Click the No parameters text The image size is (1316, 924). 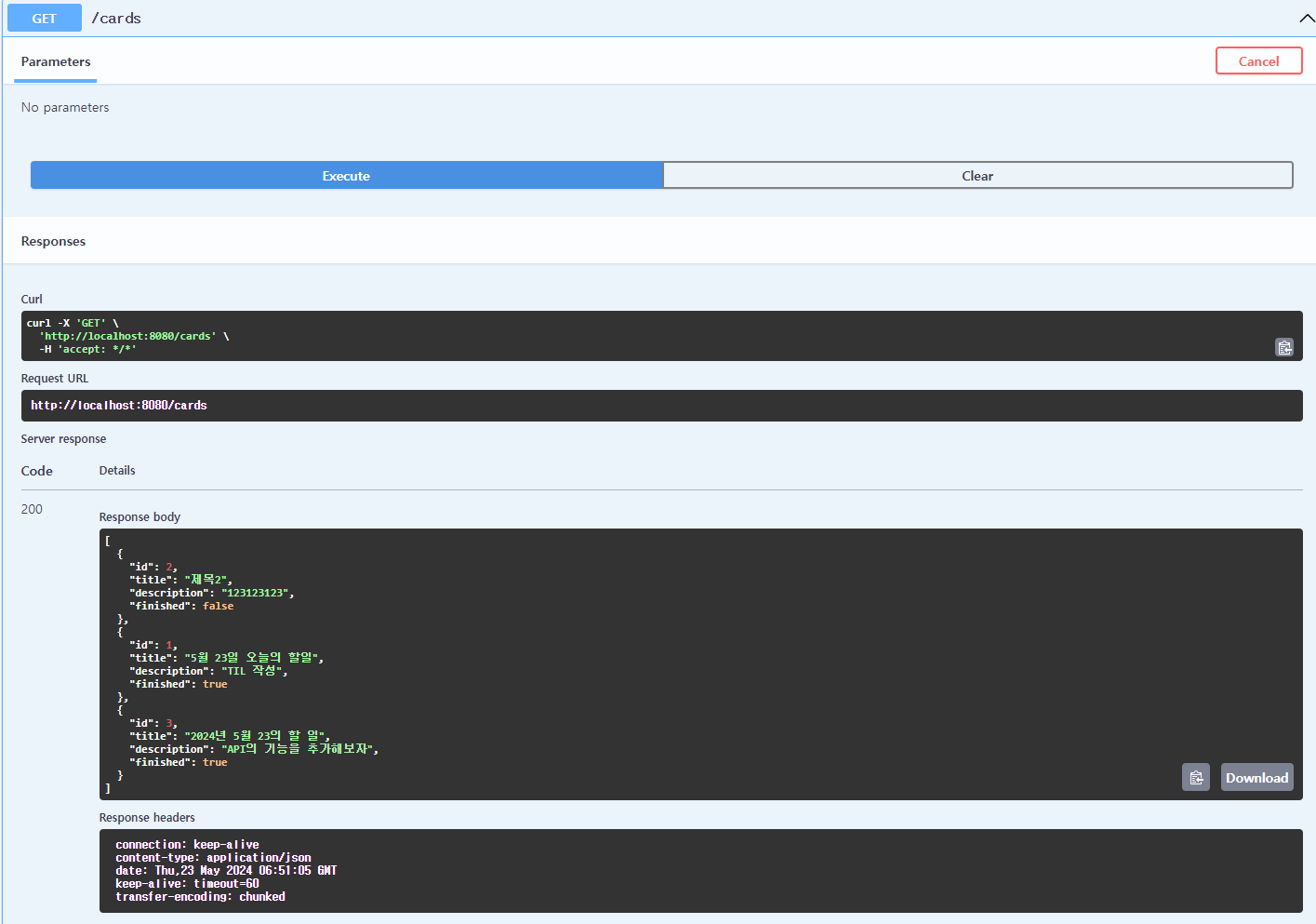(x=65, y=107)
